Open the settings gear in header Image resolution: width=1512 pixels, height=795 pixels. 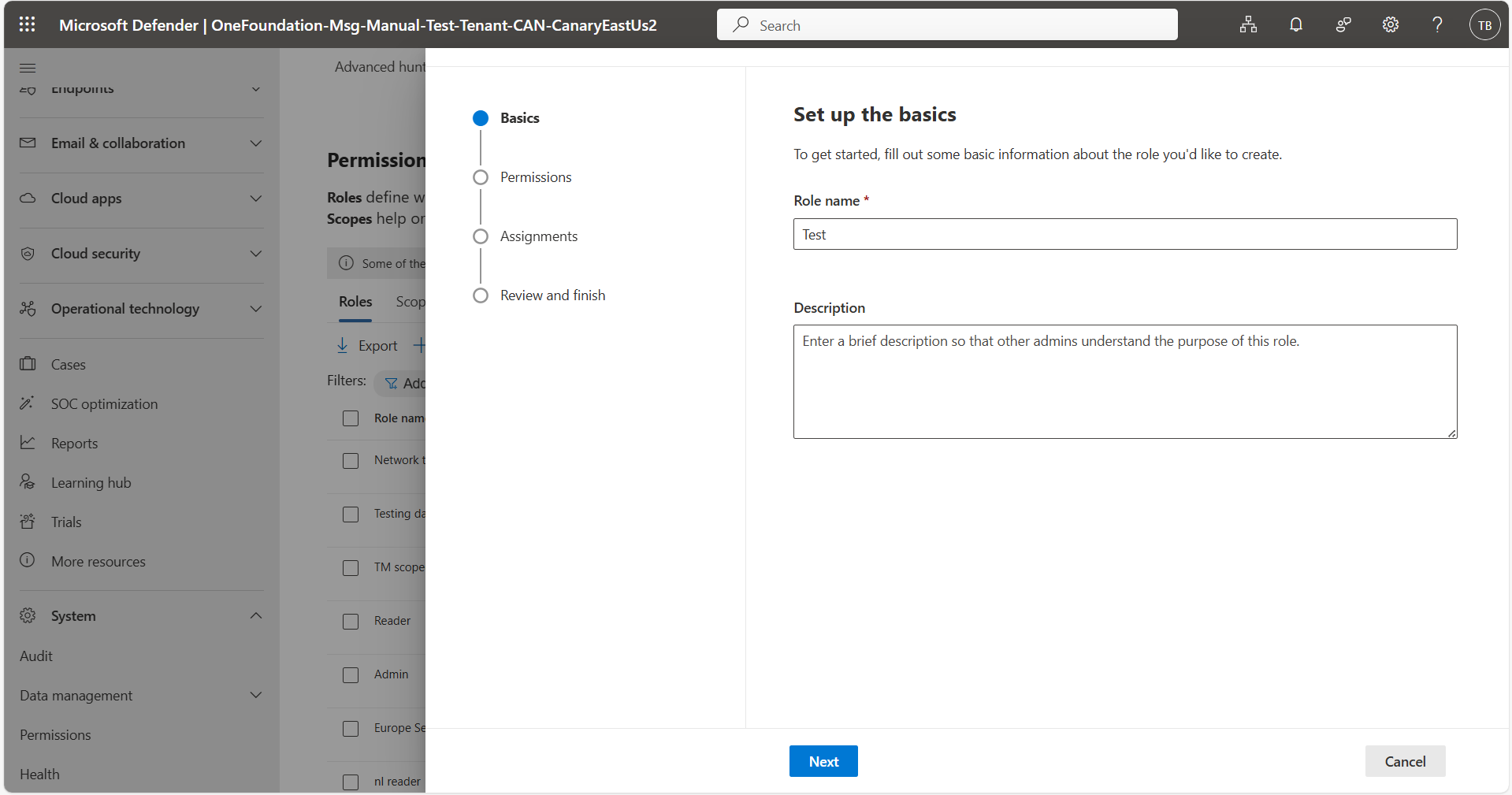pyautogui.click(x=1391, y=24)
